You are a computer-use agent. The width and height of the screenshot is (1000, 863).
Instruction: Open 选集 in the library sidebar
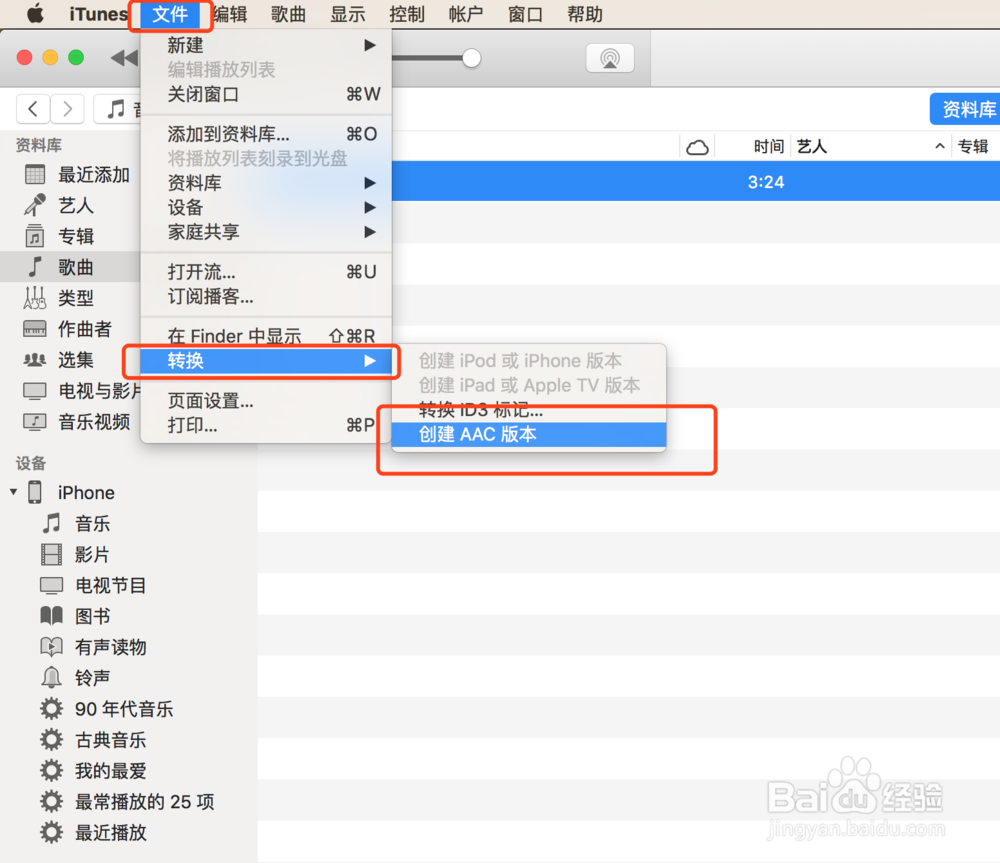coord(59,360)
